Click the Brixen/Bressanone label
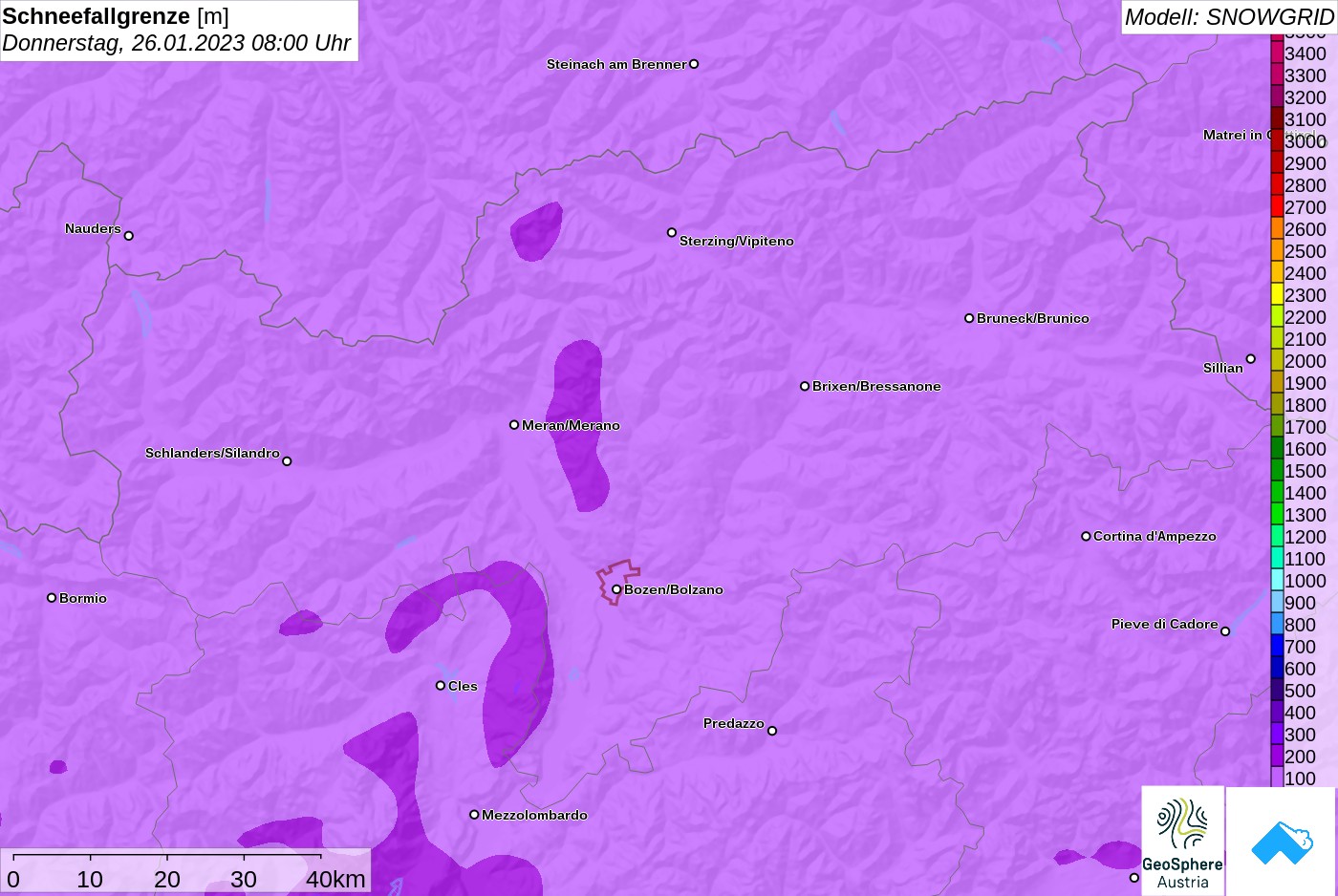The height and width of the screenshot is (896, 1338). coord(876,386)
